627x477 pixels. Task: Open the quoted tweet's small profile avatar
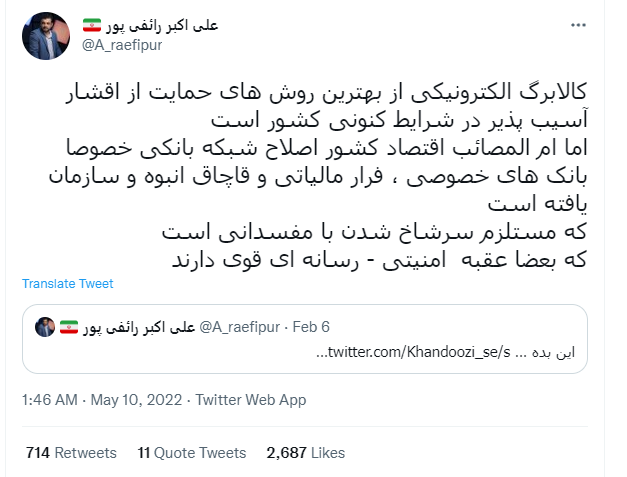[x=45, y=327]
